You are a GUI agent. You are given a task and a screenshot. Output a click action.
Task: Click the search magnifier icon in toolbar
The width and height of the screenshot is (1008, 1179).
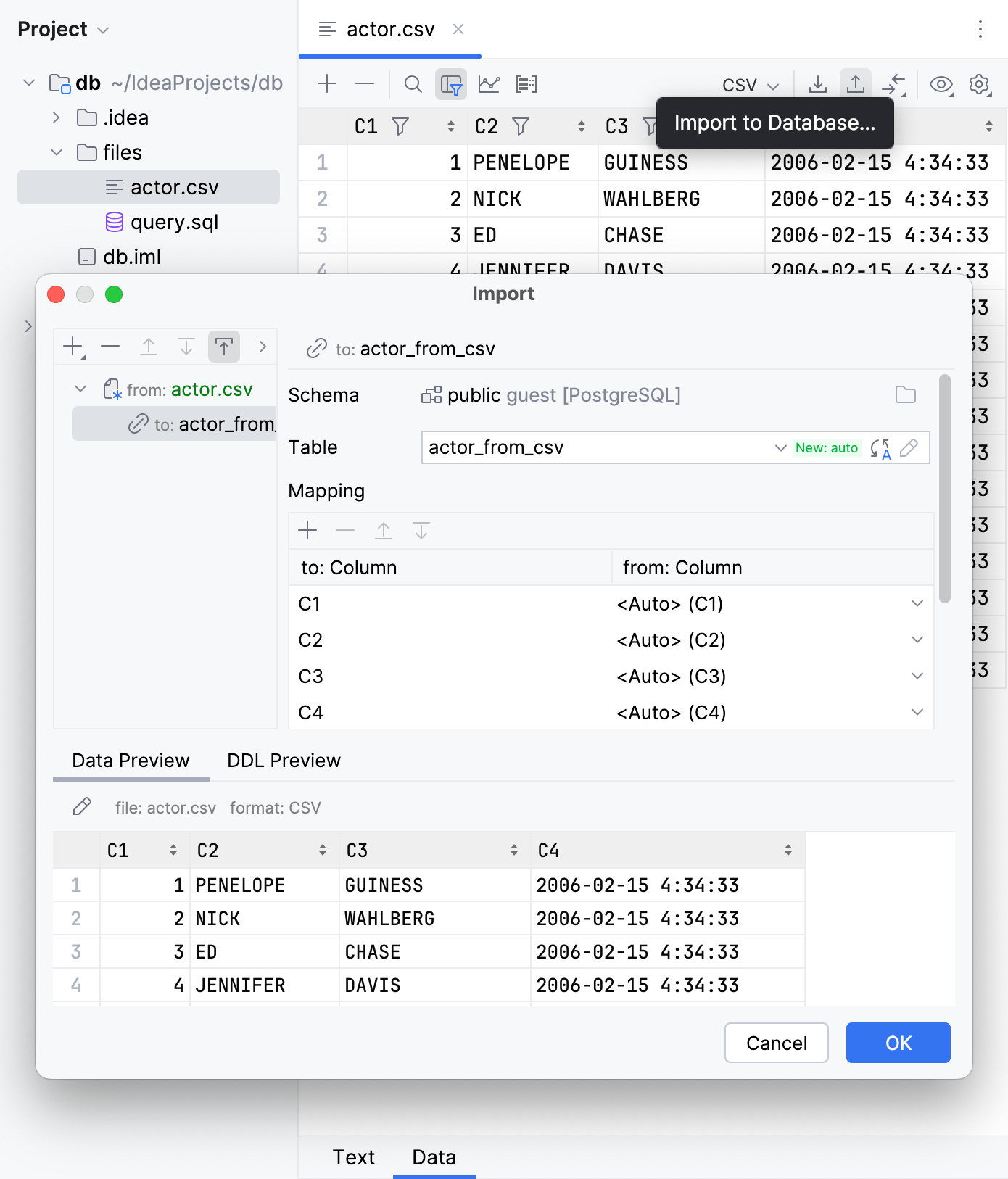tap(413, 84)
